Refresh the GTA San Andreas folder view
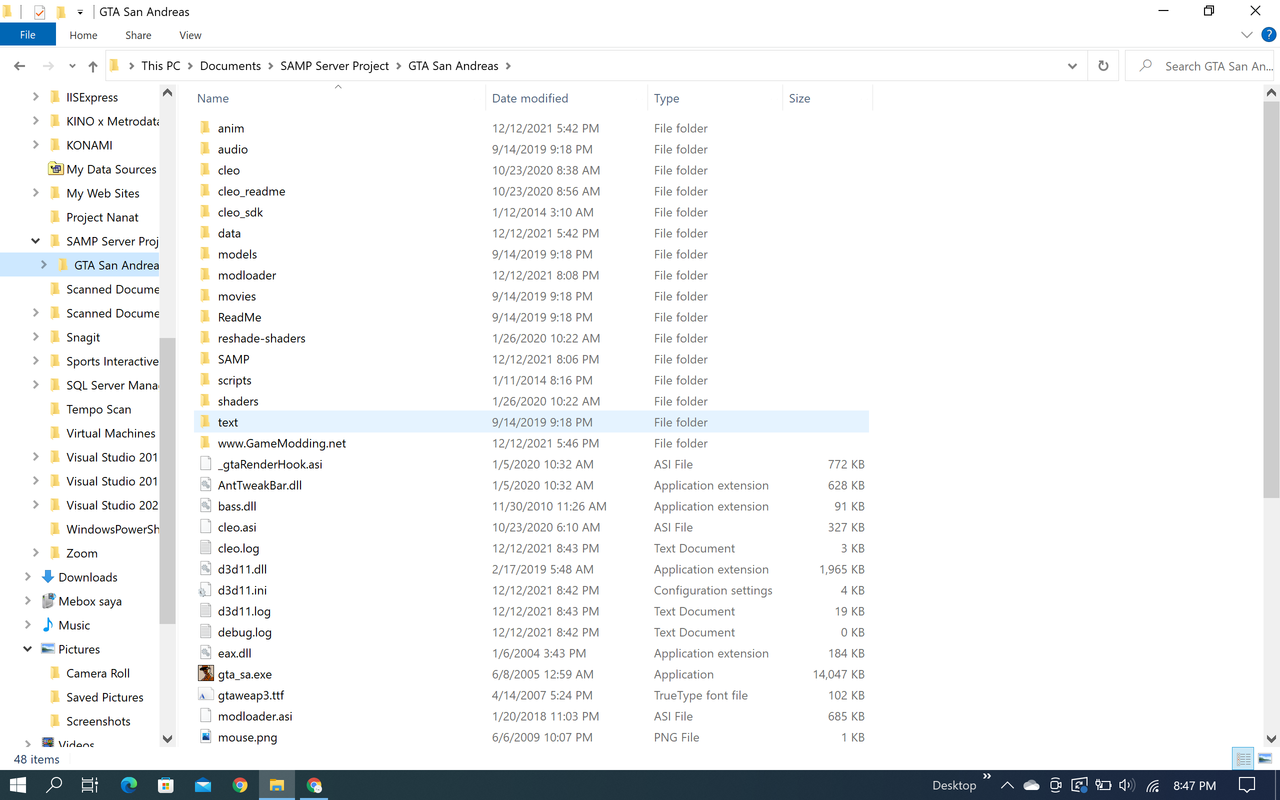Image resolution: width=1280 pixels, height=800 pixels. coord(1103,66)
